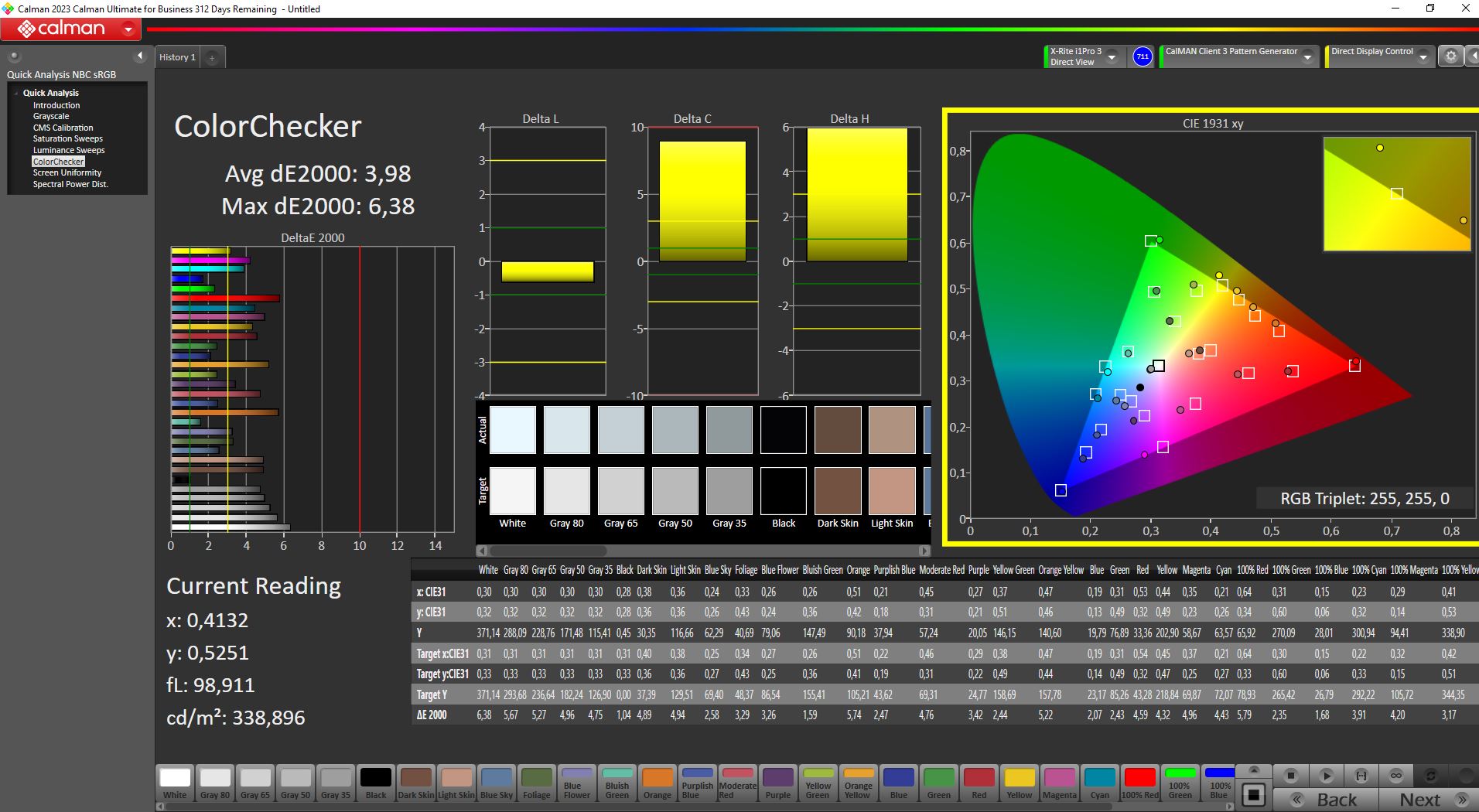
Task: Open the Direct Display Control dropdown
Action: (x=1423, y=57)
